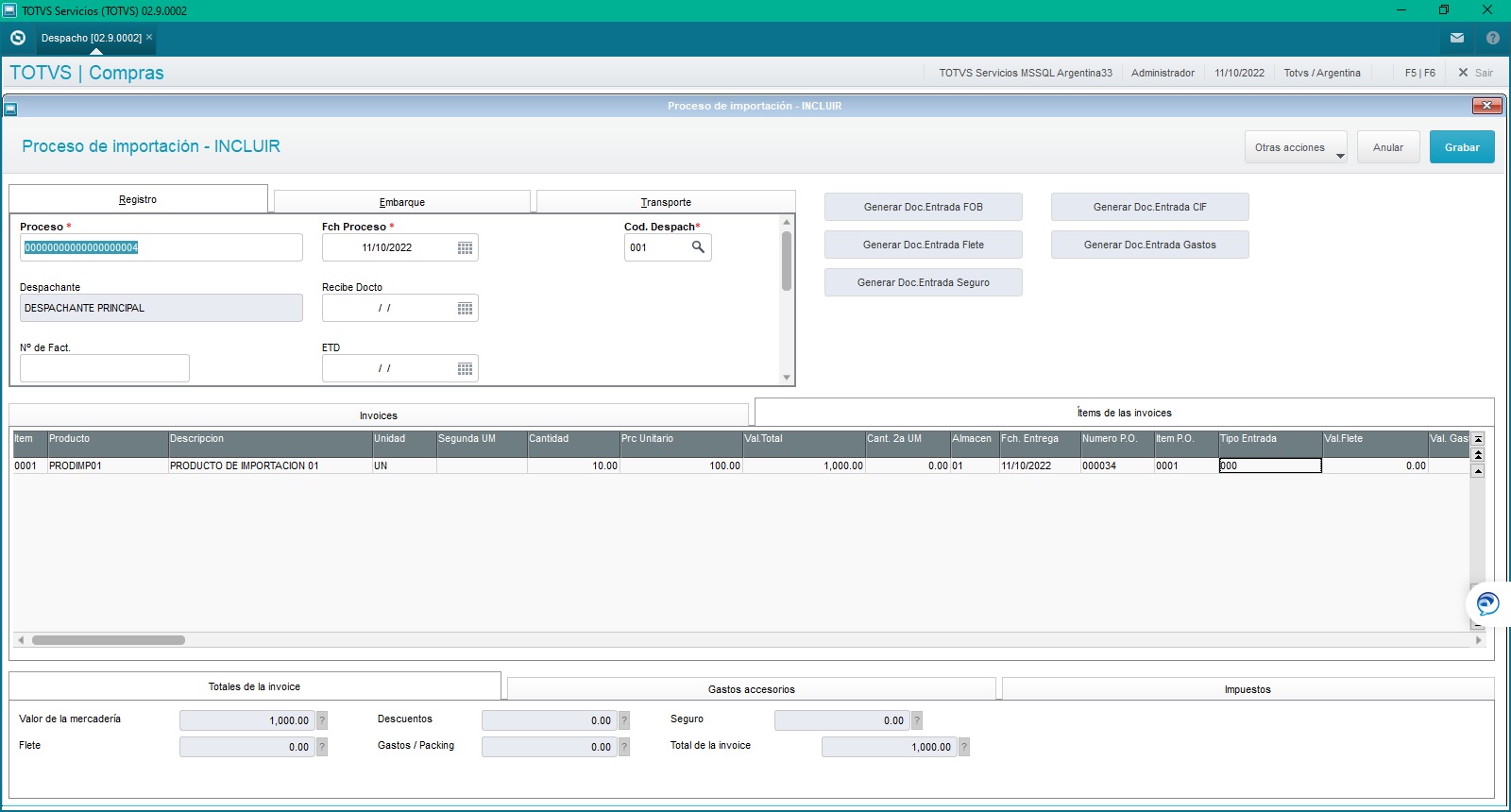Click Generar Doc.Entrada CIF
Image resolution: width=1511 pixels, height=812 pixels.
pos(1150,207)
